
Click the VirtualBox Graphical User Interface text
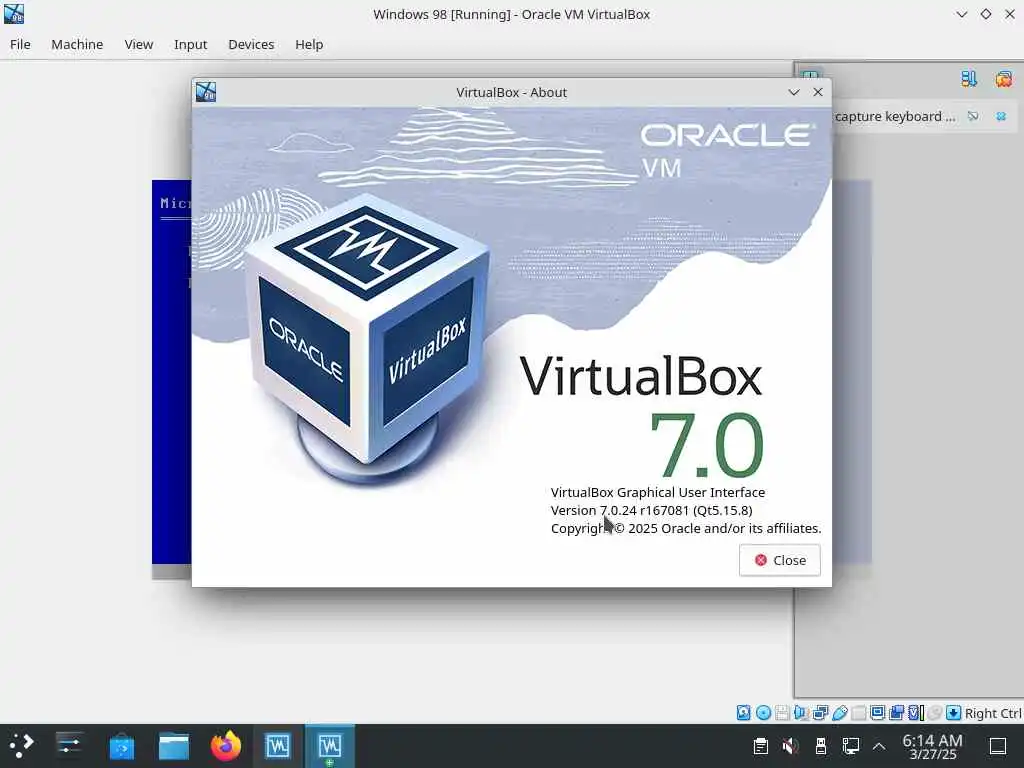(x=658, y=492)
